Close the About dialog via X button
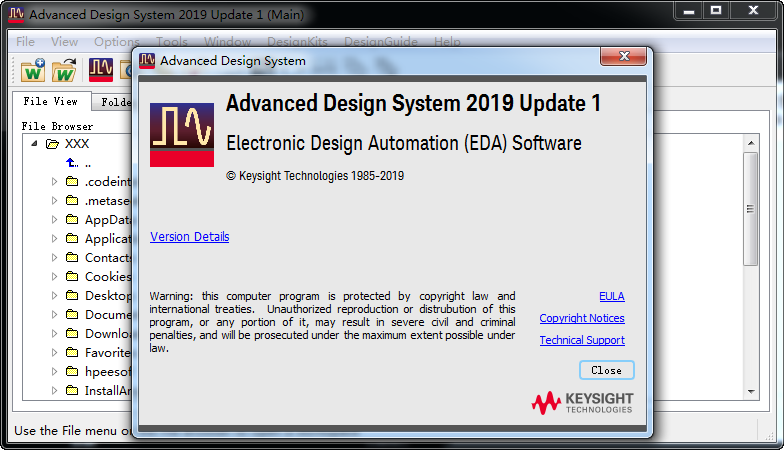Viewport: 784px width, 450px height. 624,56
